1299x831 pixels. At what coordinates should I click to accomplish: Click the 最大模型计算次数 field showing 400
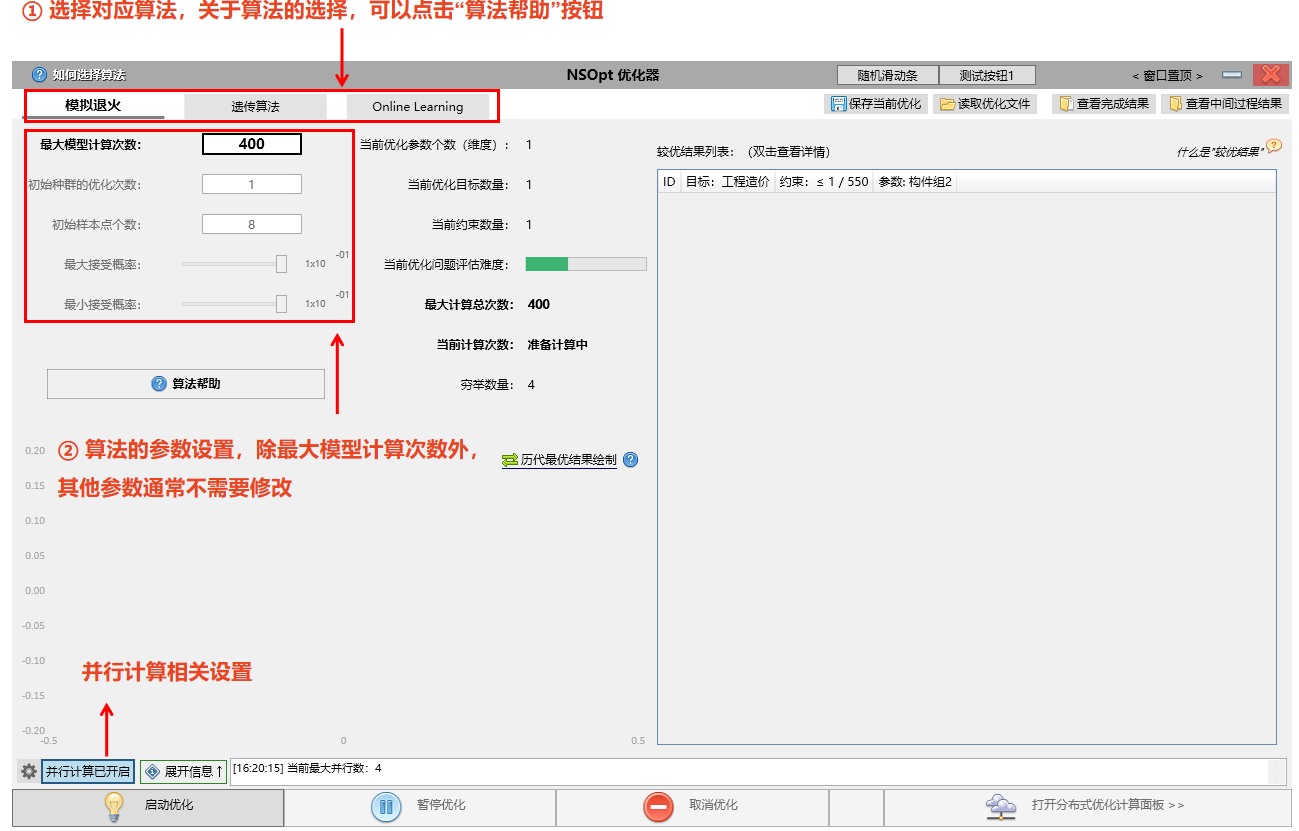tap(252, 144)
